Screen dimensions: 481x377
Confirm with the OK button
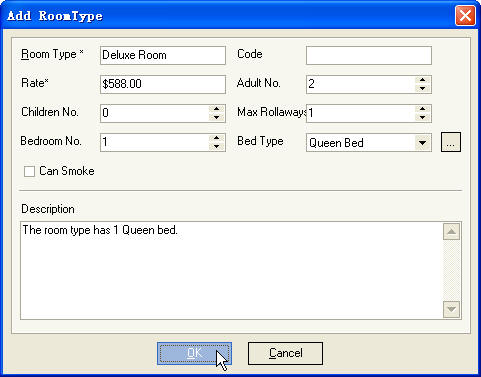click(194, 353)
